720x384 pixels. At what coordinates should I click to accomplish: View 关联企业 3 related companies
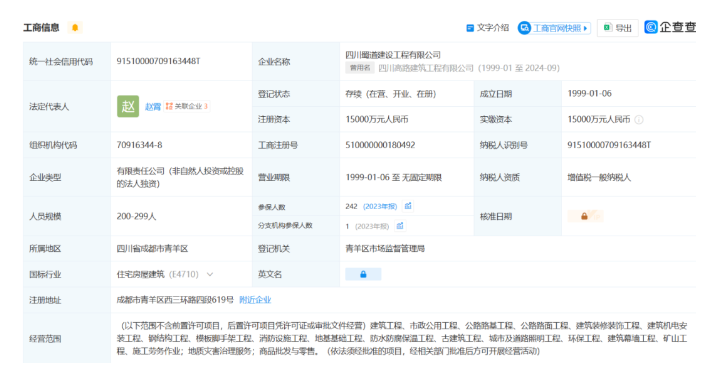(x=187, y=107)
